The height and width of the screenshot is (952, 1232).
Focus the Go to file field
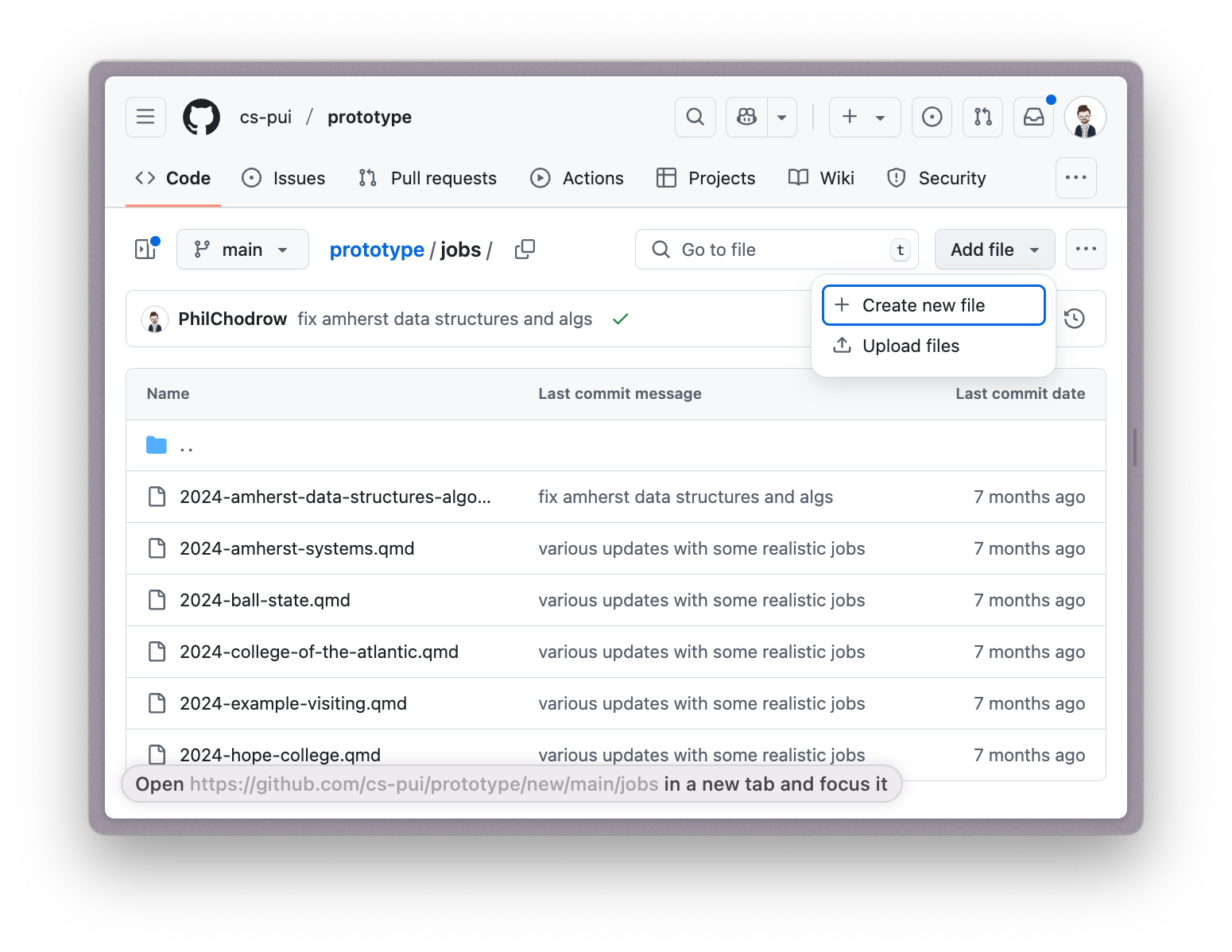click(777, 250)
